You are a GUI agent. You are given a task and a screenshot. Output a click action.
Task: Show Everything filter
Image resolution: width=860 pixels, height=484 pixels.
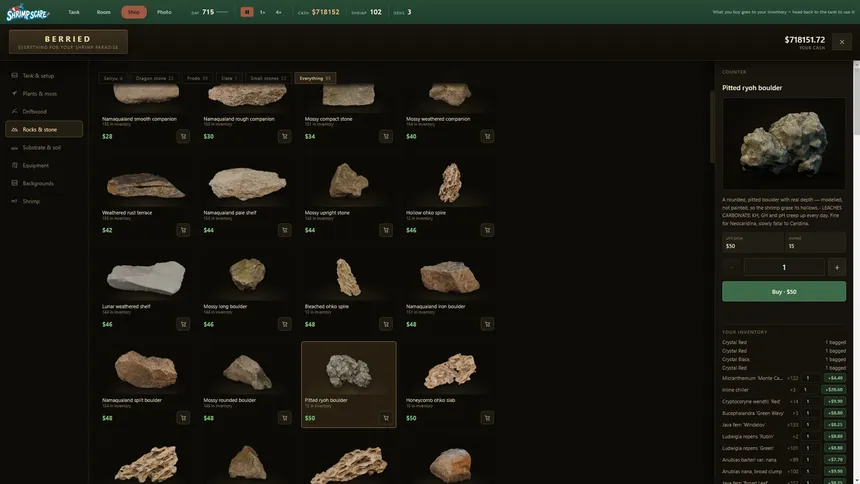coord(315,78)
